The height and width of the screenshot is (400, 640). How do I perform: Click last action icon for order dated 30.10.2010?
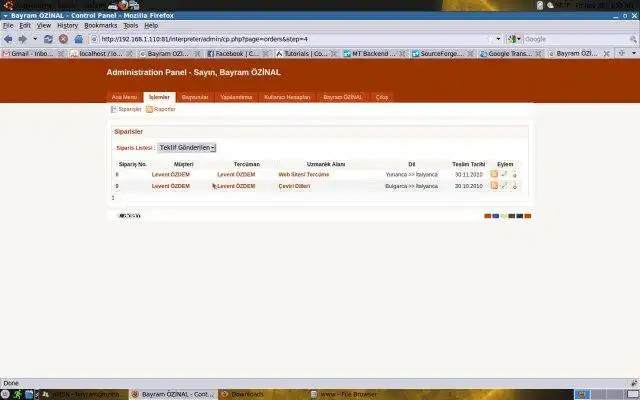[514, 187]
